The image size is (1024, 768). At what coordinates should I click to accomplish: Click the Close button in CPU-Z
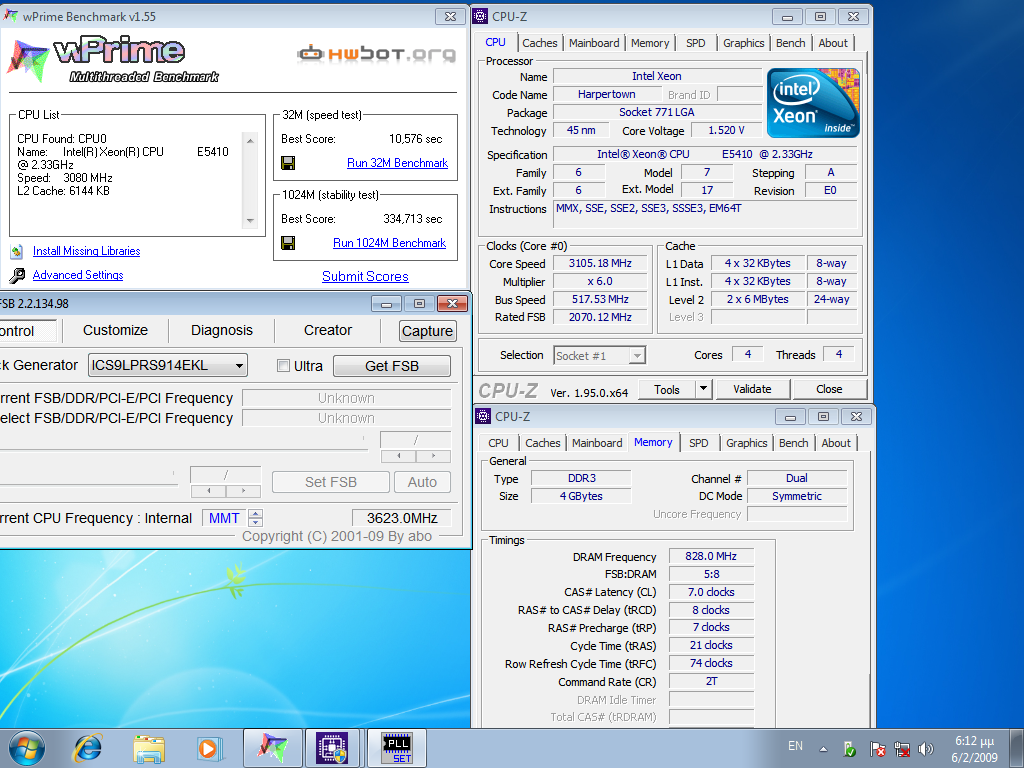pos(829,389)
